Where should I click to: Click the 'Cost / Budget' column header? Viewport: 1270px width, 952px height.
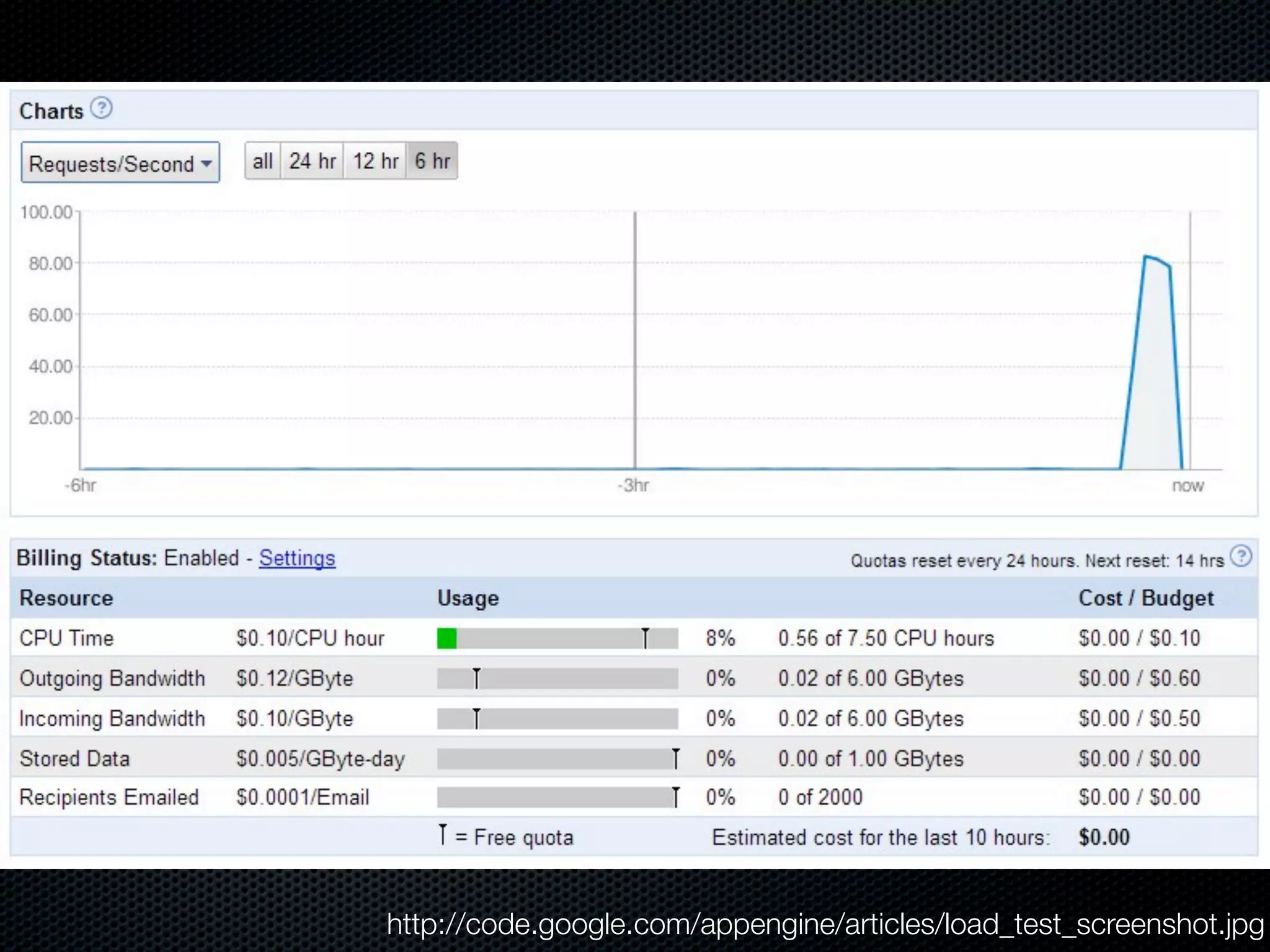coord(1147,598)
